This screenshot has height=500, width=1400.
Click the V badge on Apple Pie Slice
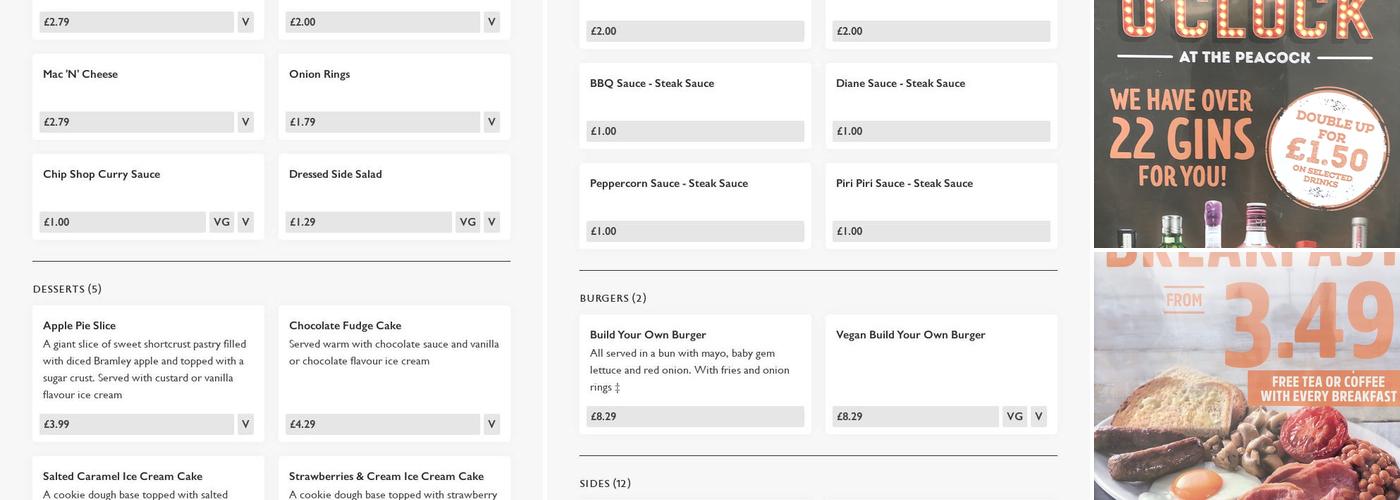tap(245, 424)
